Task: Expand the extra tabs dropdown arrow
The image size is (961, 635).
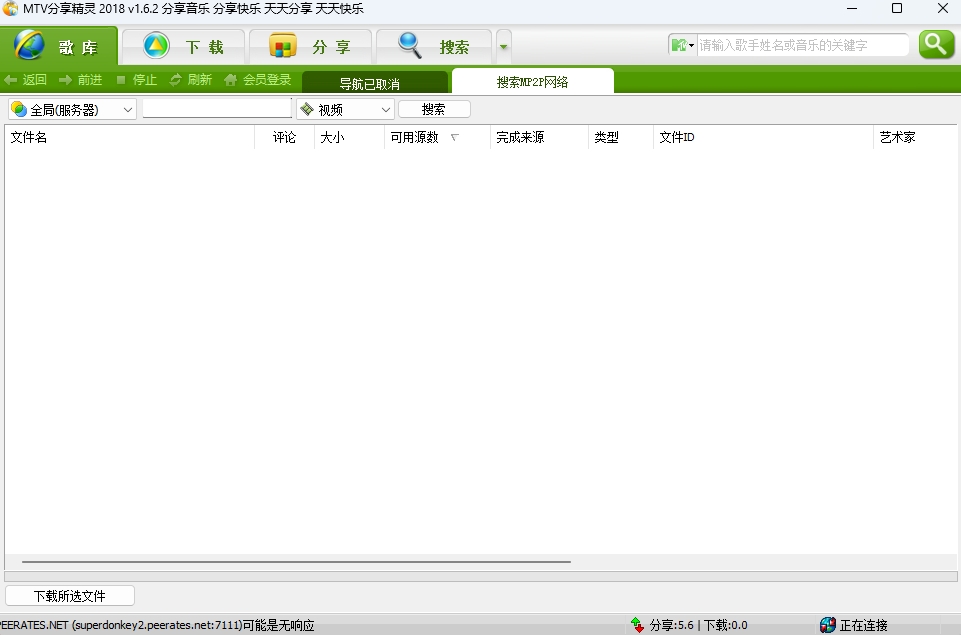Action: click(x=503, y=47)
